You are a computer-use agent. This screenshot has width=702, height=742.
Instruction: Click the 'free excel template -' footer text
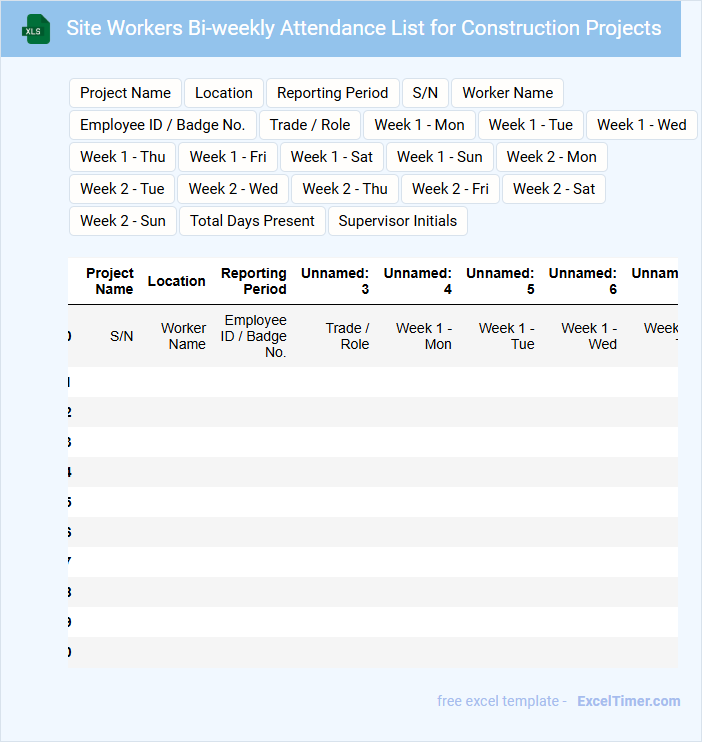[502, 701]
